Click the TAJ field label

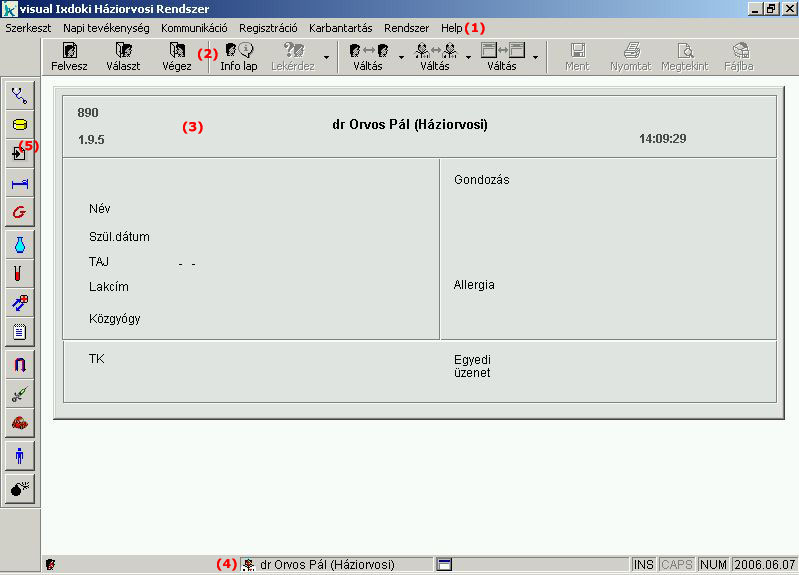click(x=99, y=262)
